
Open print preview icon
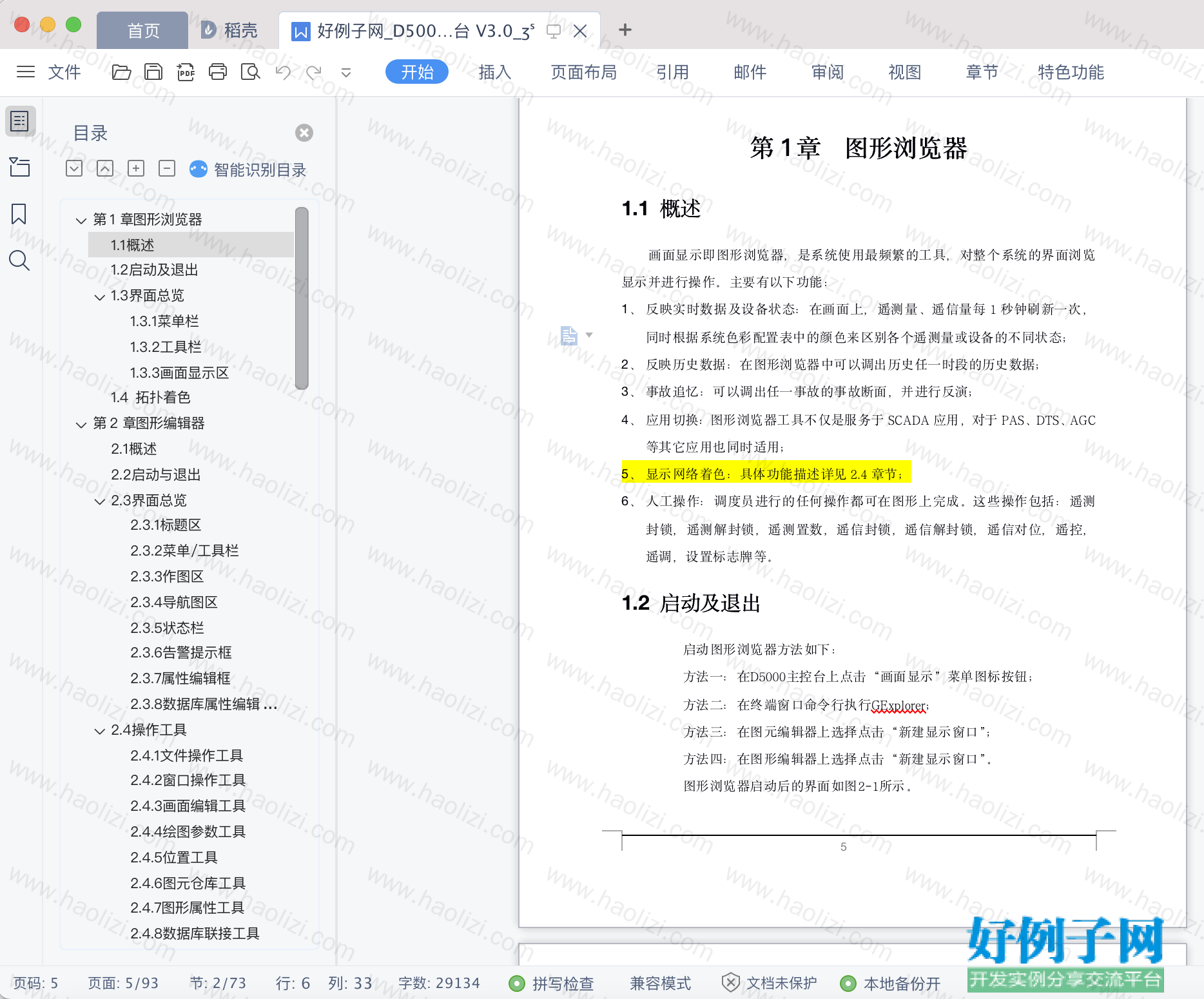(250, 72)
